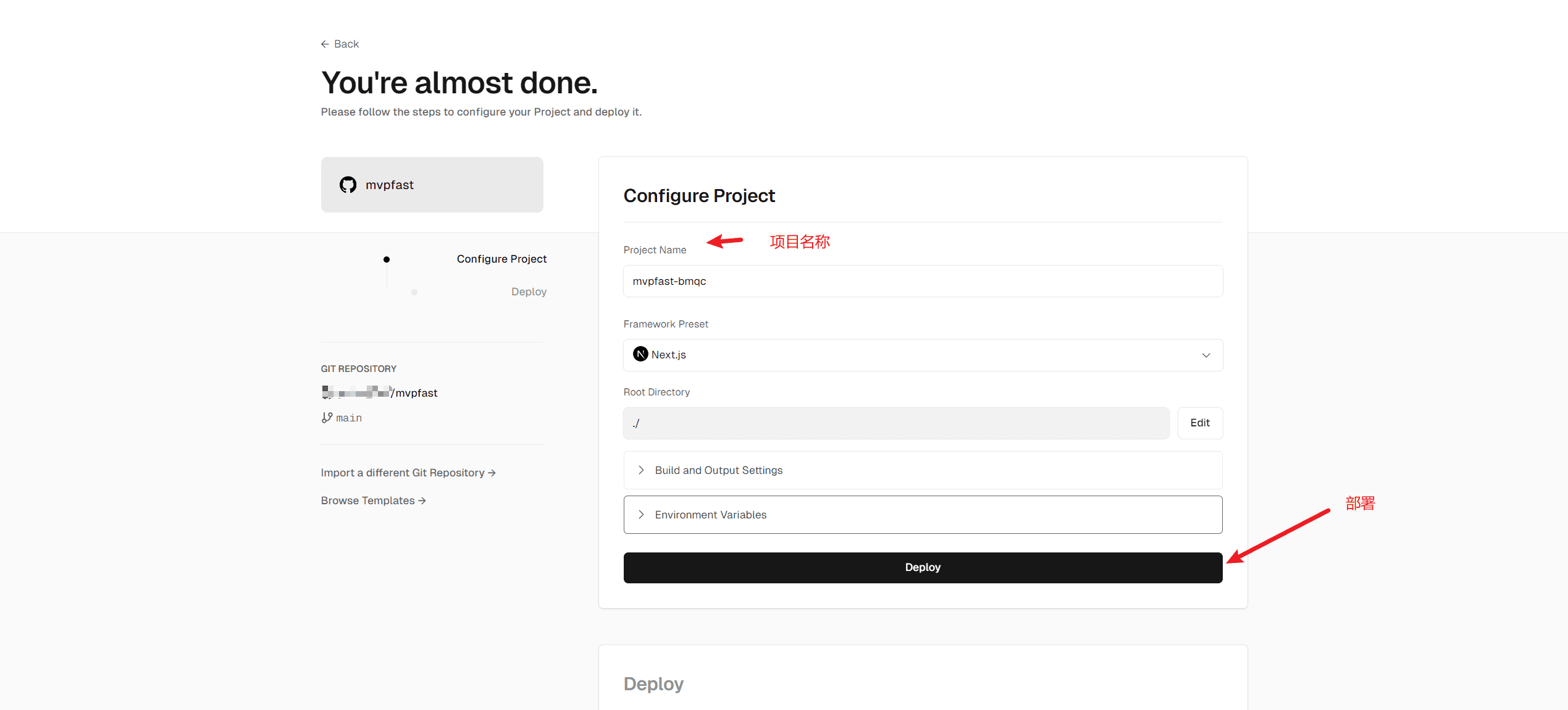Screen dimensions: 1568x710
Task: Click the blurred repository owner avatar
Action: 327,392
